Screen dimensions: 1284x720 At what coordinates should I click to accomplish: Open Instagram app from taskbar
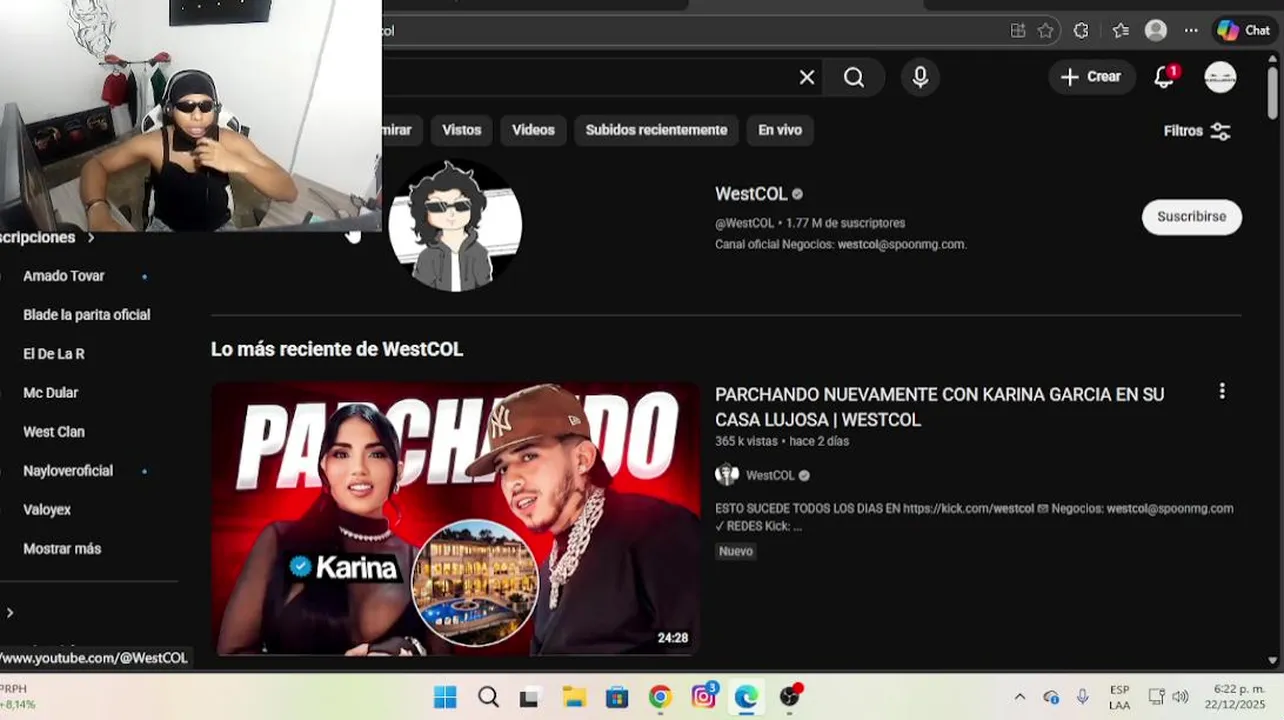point(704,697)
